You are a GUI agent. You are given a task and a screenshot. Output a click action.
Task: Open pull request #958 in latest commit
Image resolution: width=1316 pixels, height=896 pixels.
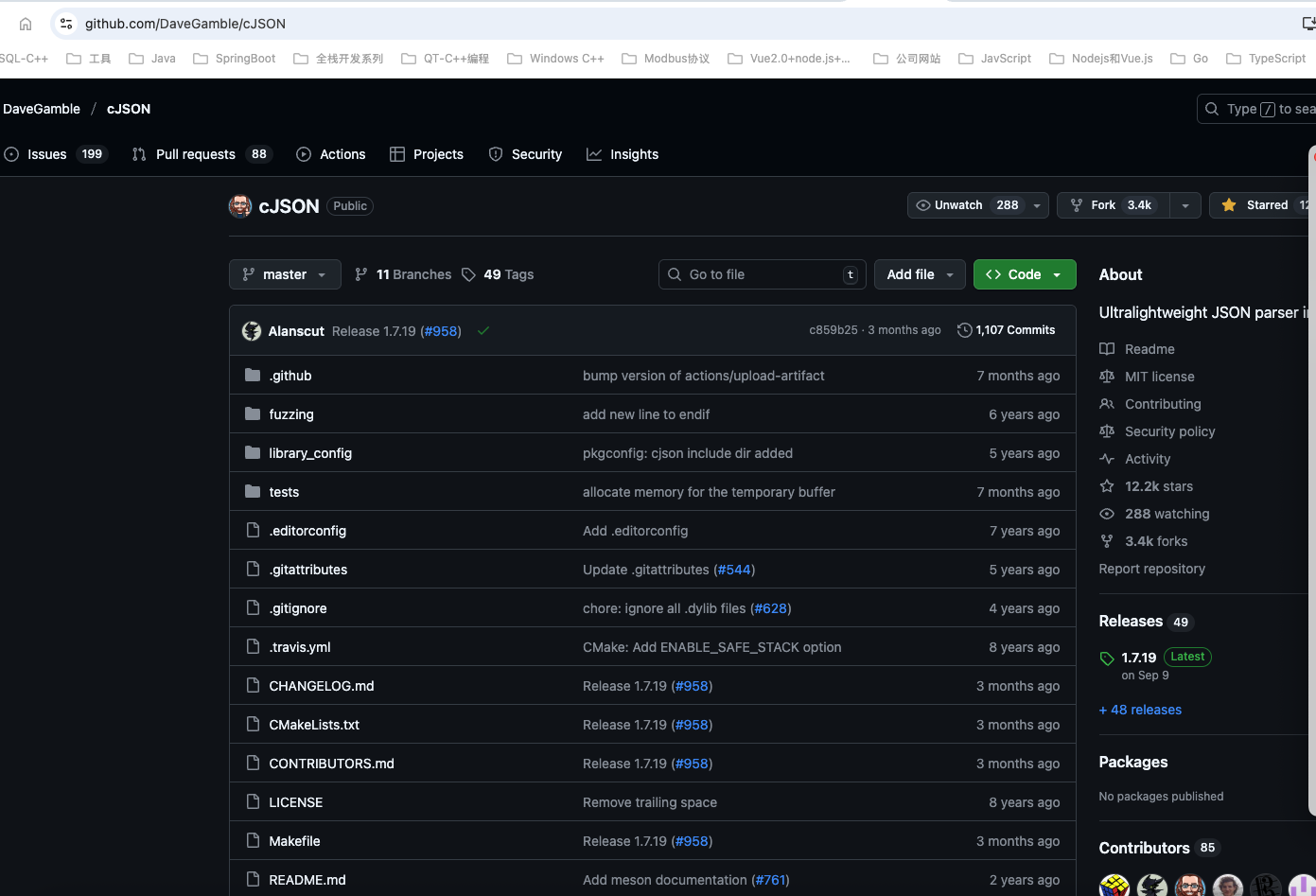pos(442,331)
